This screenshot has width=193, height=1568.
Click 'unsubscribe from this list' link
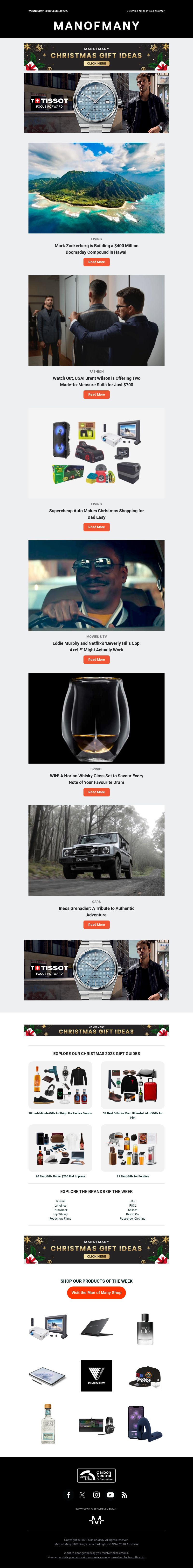pos(128,1557)
